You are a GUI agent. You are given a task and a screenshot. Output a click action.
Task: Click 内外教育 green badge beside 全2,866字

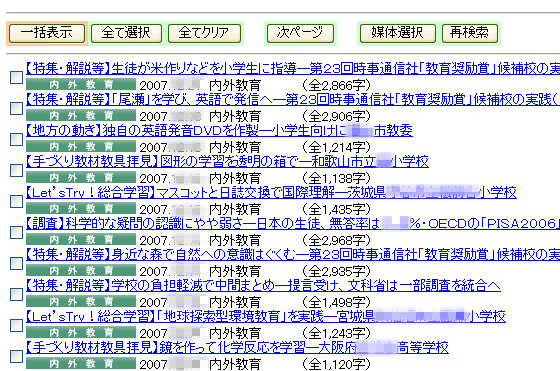pos(81,84)
